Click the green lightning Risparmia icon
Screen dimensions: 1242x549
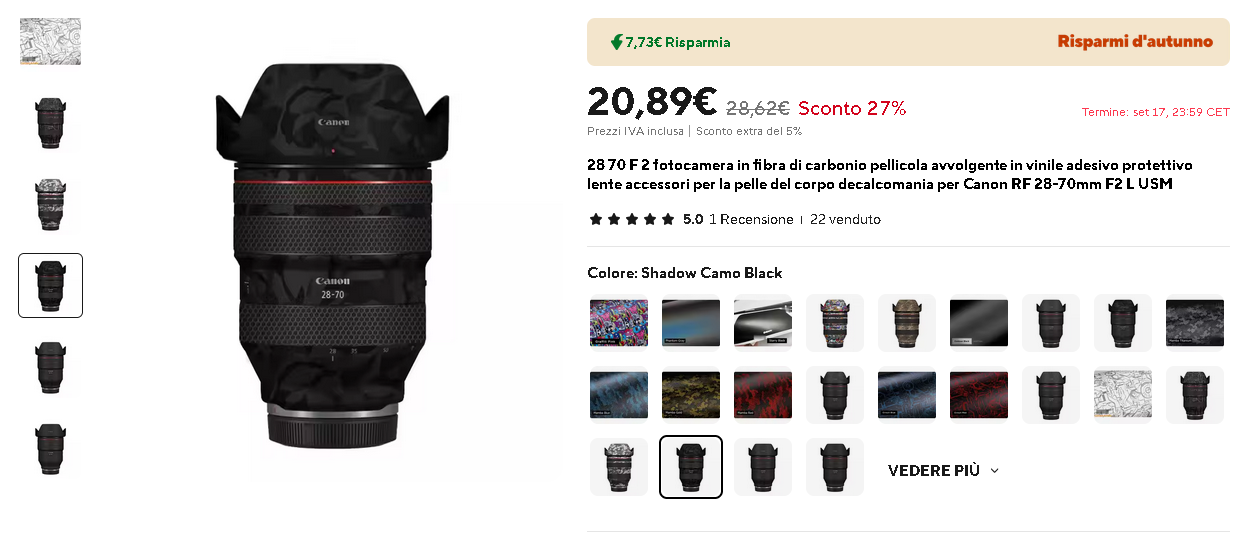[x=617, y=42]
